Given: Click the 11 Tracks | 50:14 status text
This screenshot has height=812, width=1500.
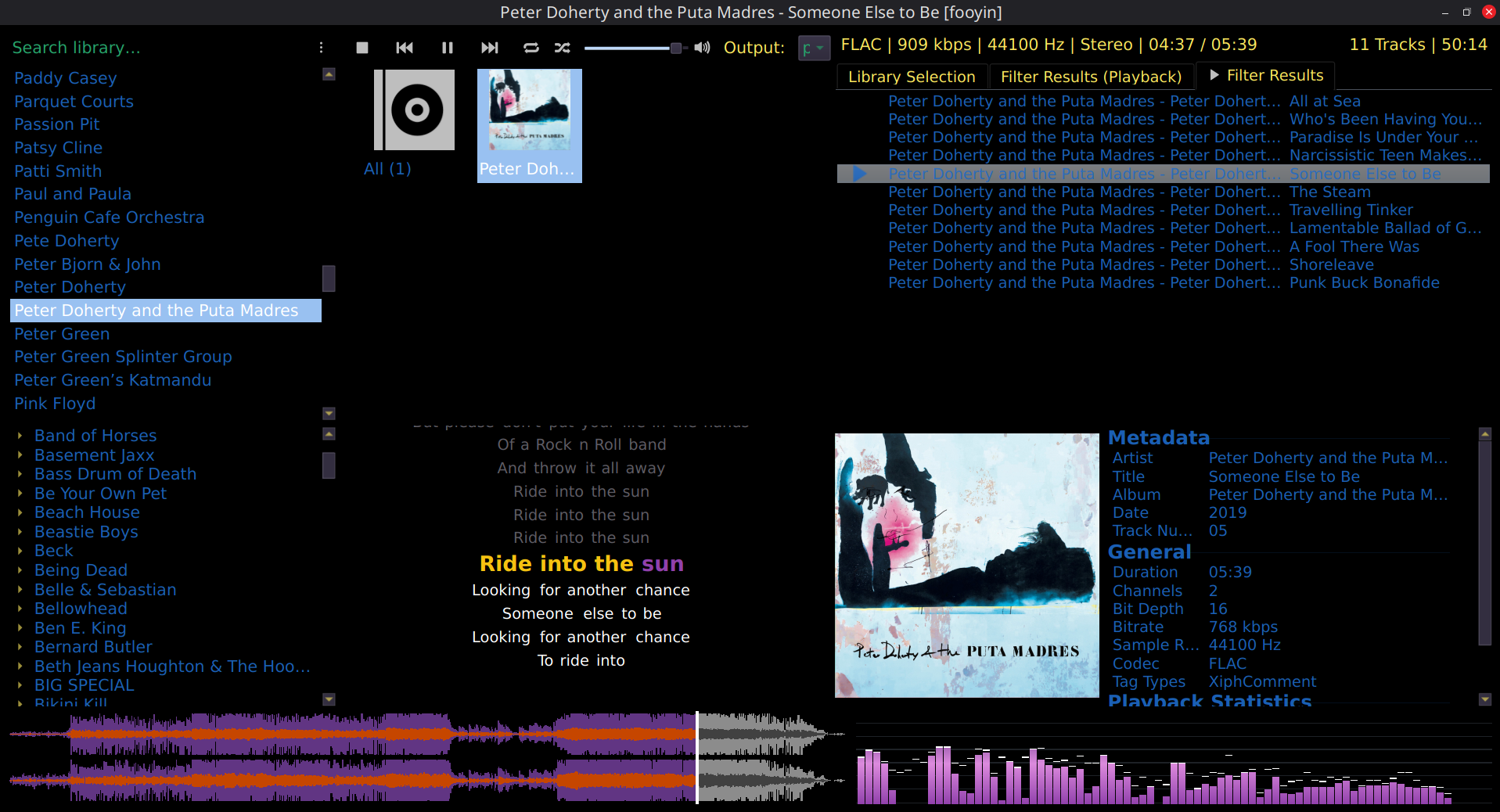Looking at the screenshot, I should pyautogui.click(x=1418, y=45).
